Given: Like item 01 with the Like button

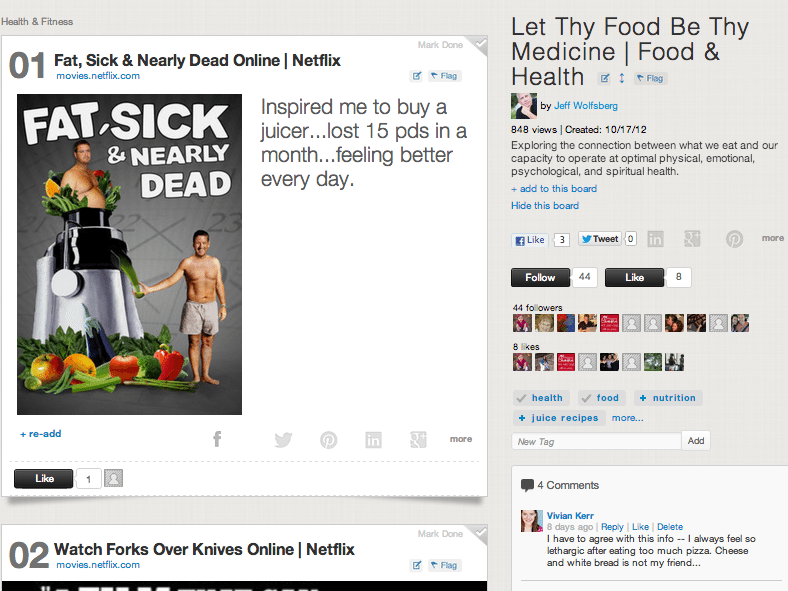Looking at the screenshot, I should click(x=44, y=478).
